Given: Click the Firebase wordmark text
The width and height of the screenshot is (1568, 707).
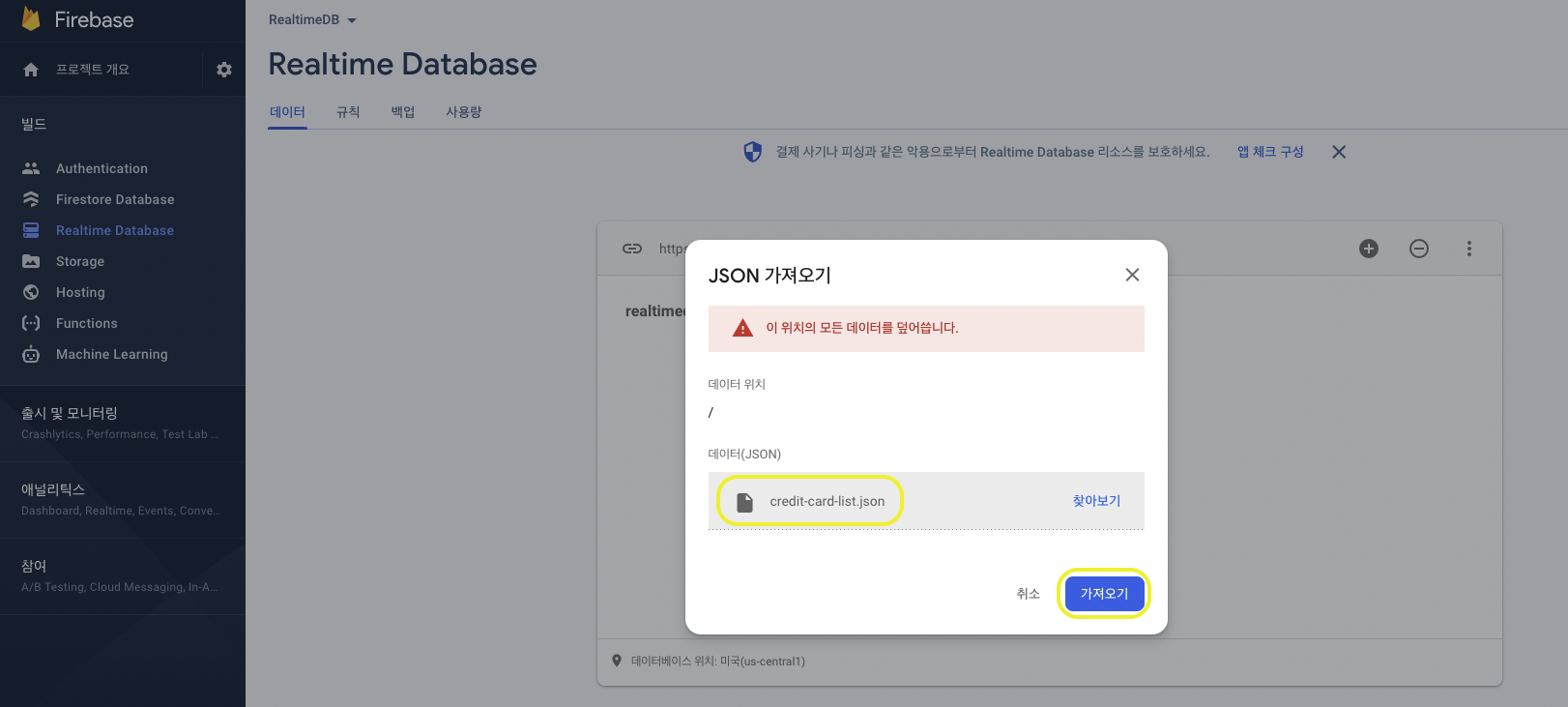Looking at the screenshot, I should (x=94, y=19).
